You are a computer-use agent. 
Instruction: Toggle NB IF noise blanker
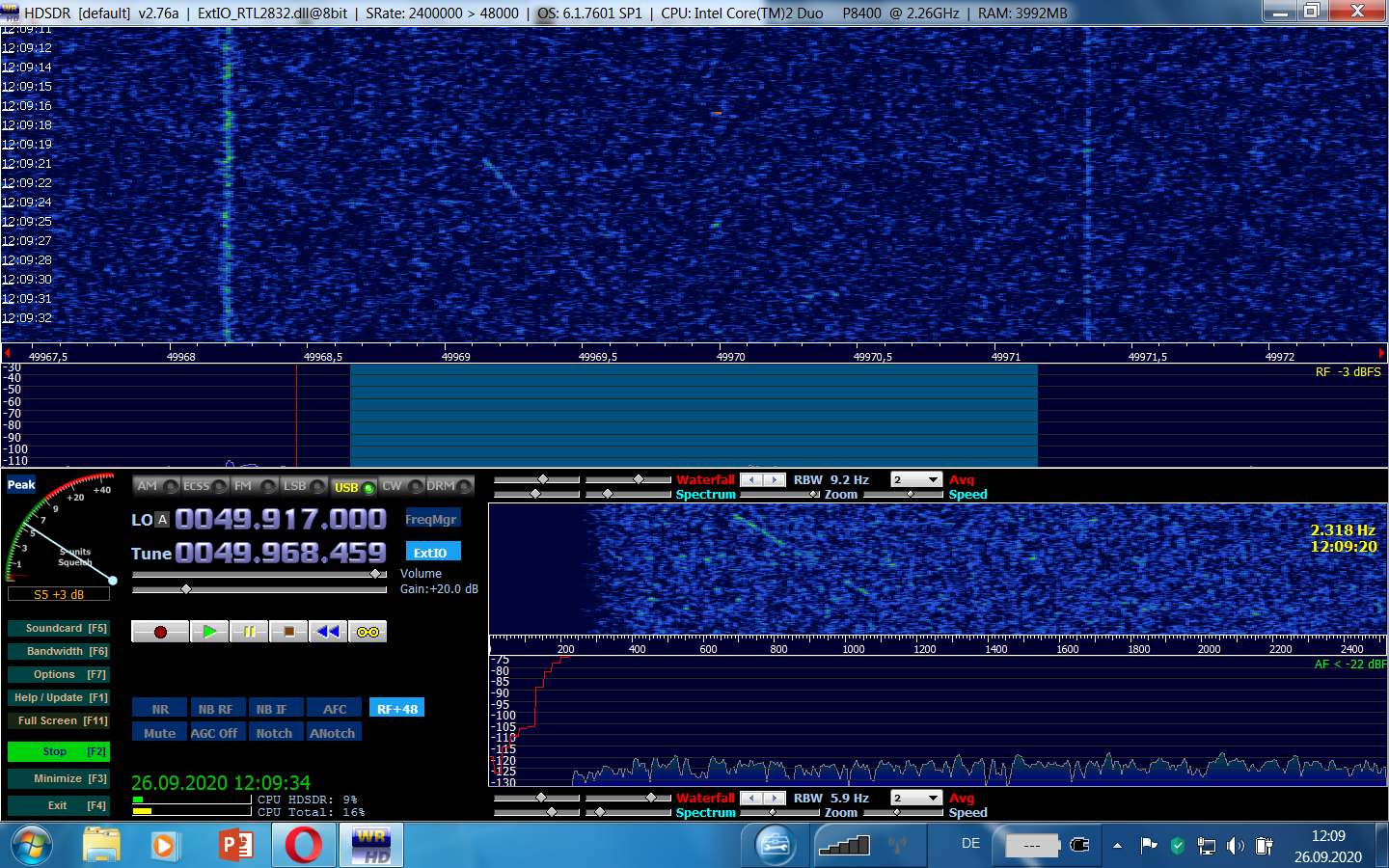[275, 709]
